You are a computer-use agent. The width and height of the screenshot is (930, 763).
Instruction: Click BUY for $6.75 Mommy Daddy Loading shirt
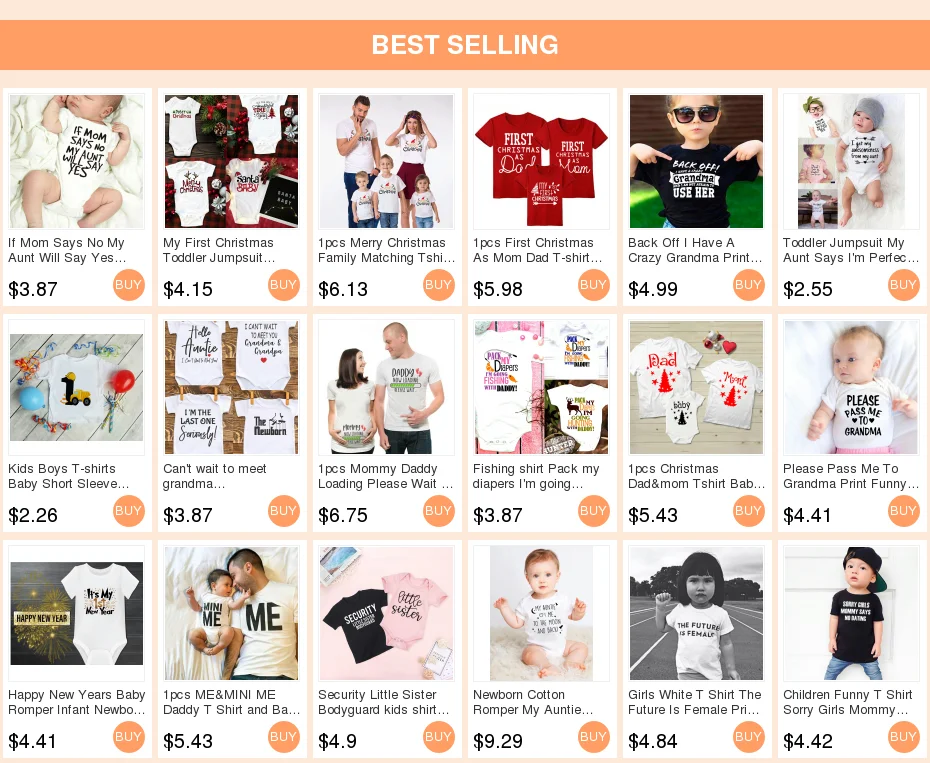(439, 511)
